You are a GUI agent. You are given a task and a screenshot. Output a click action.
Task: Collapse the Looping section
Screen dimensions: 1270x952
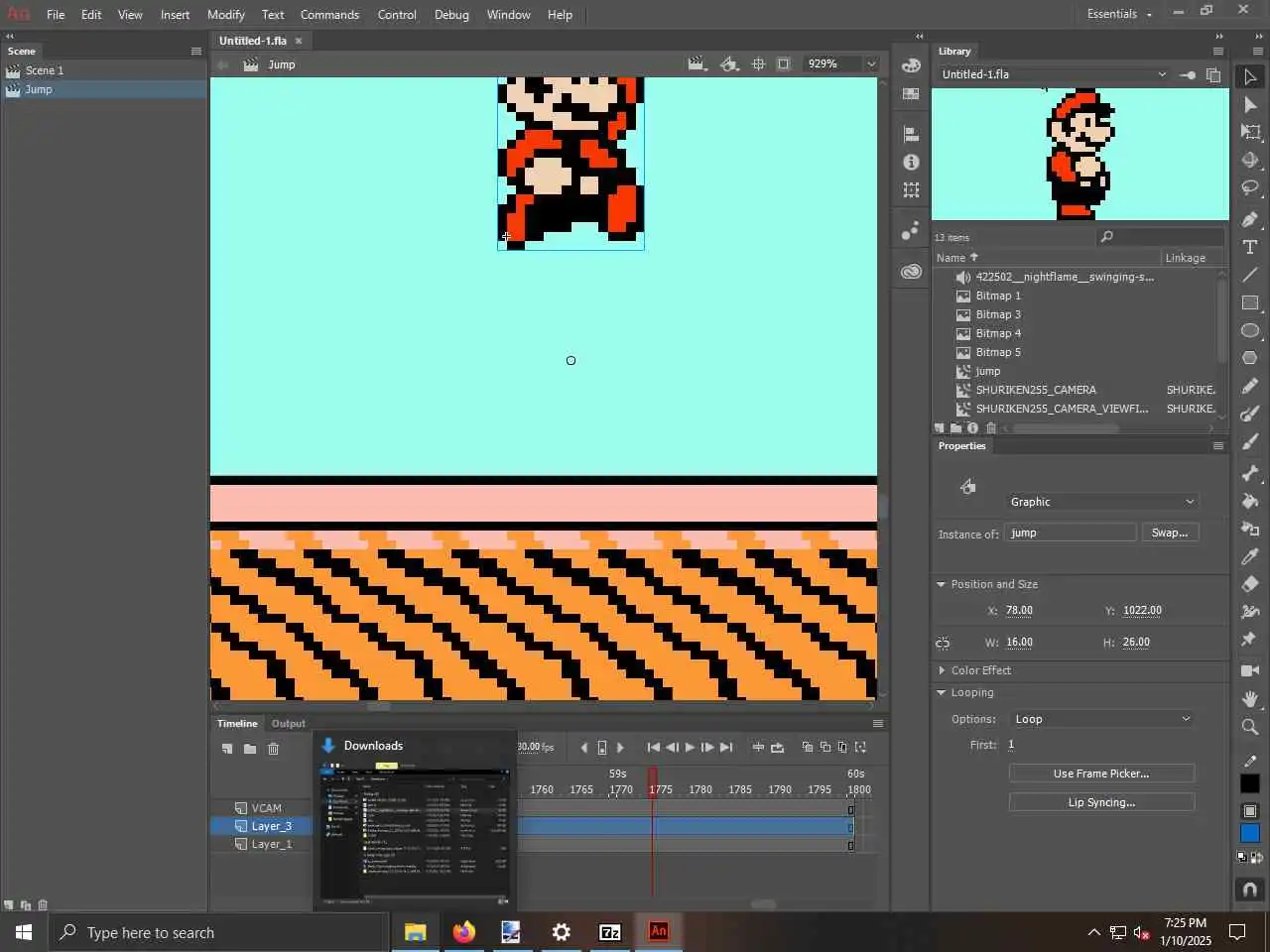point(942,692)
